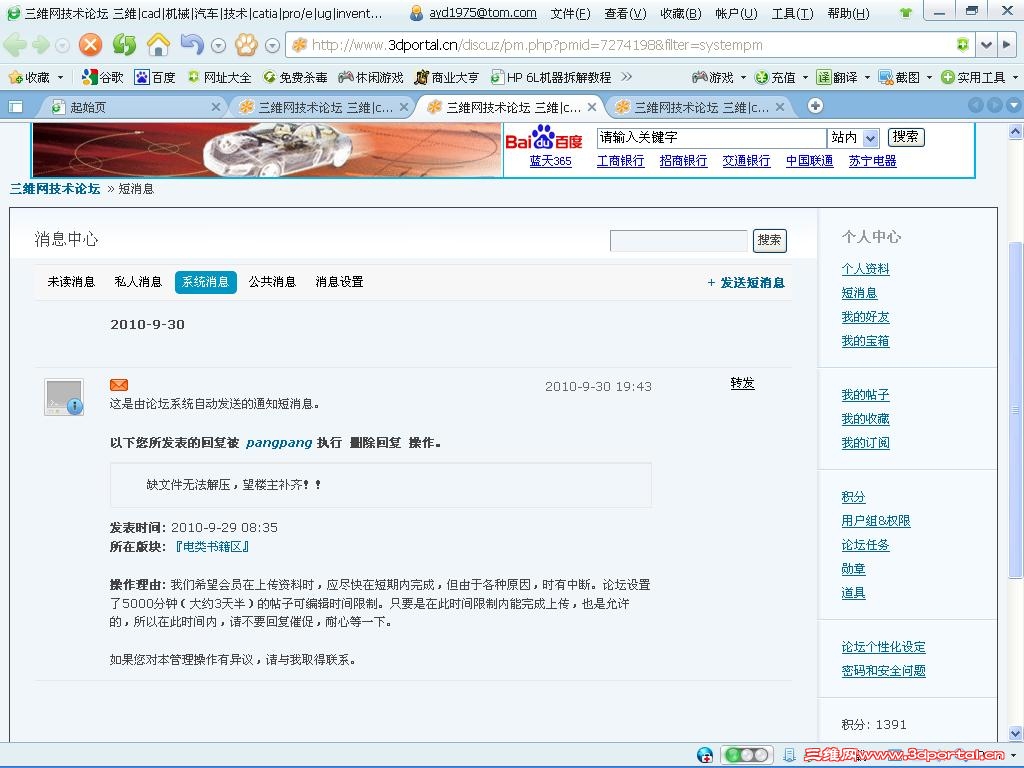Open the 帐户(U) menu
This screenshot has width=1024, height=768.
[x=736, y=13]
